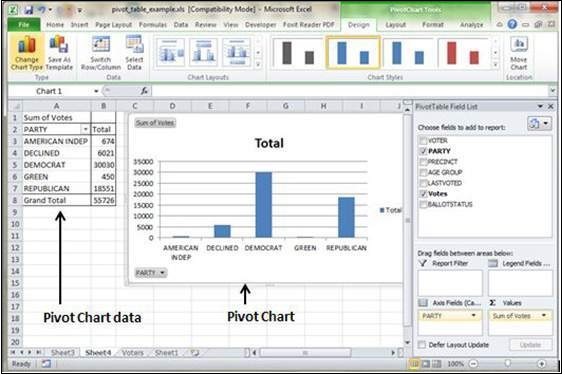Screen dimensions: 565x375
Task: Open PARTY filter dropdown in cell A2
Action: pyautogui.click(x=85, y=129)
